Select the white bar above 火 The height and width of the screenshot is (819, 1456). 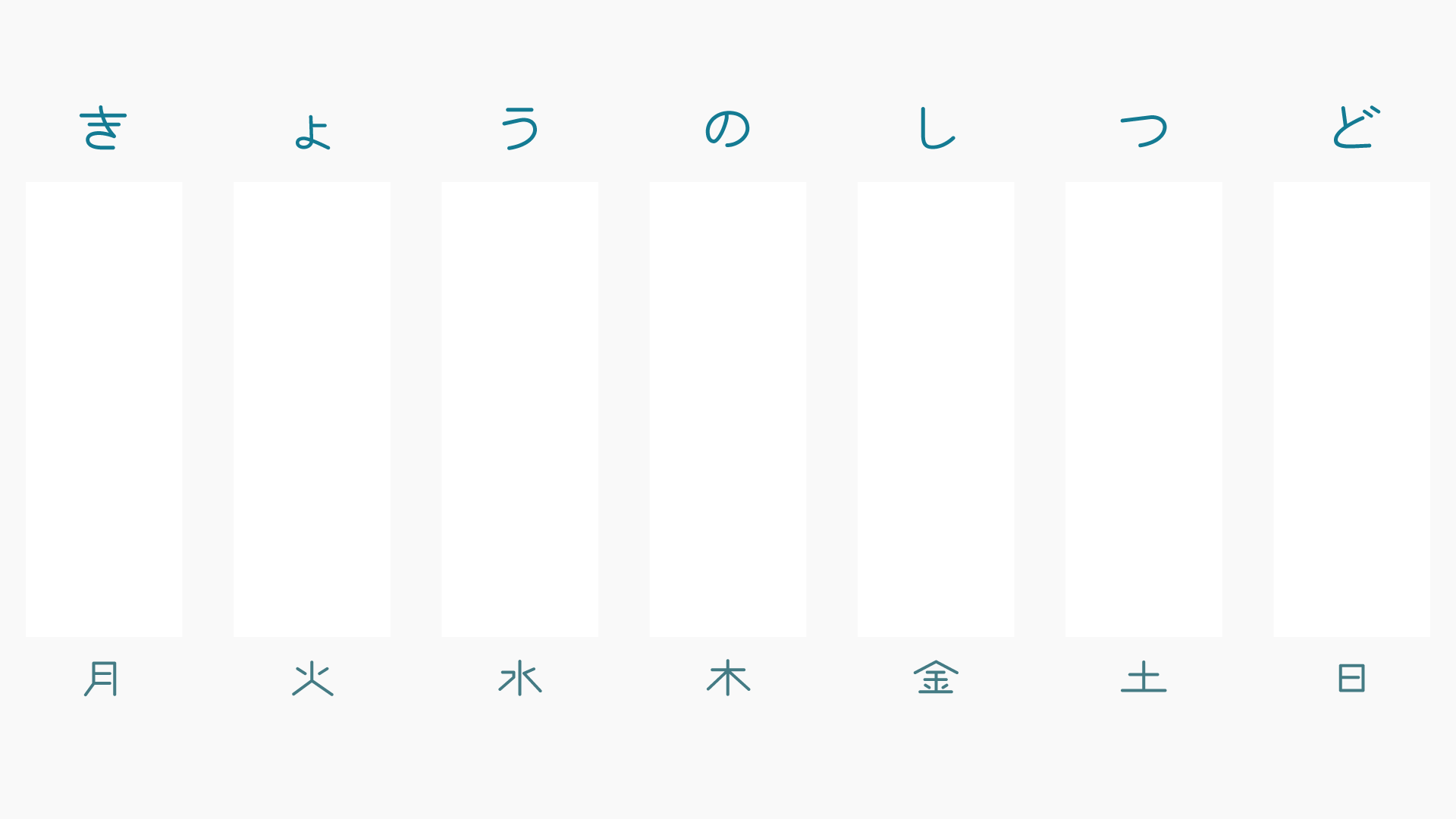[312, 409]
